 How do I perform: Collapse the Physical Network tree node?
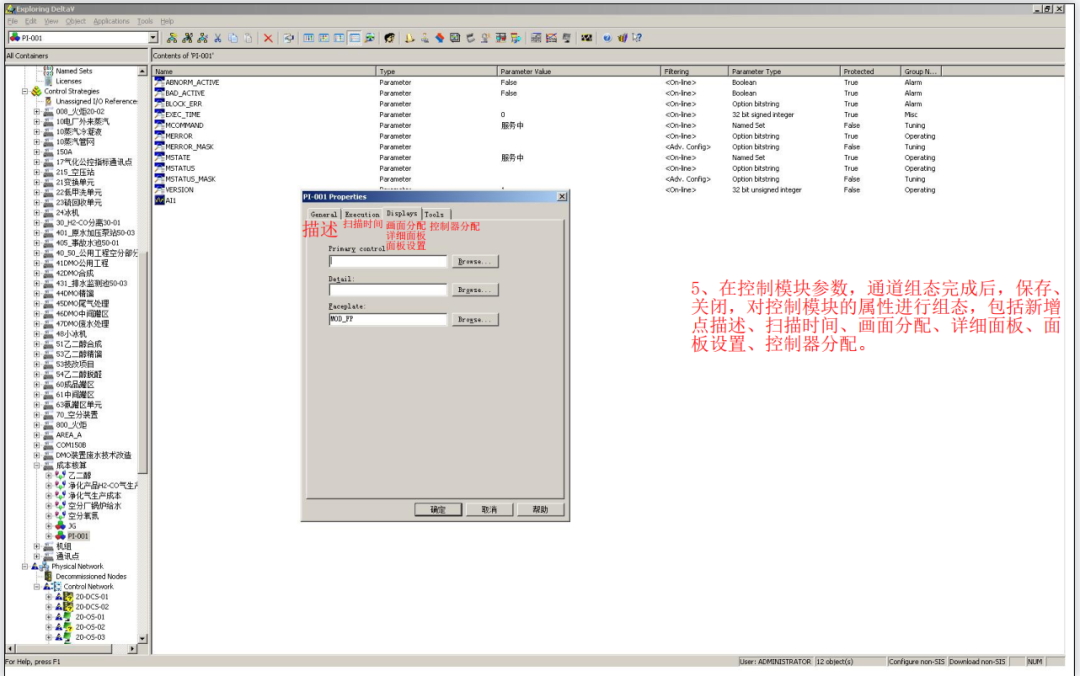[27, 566]
